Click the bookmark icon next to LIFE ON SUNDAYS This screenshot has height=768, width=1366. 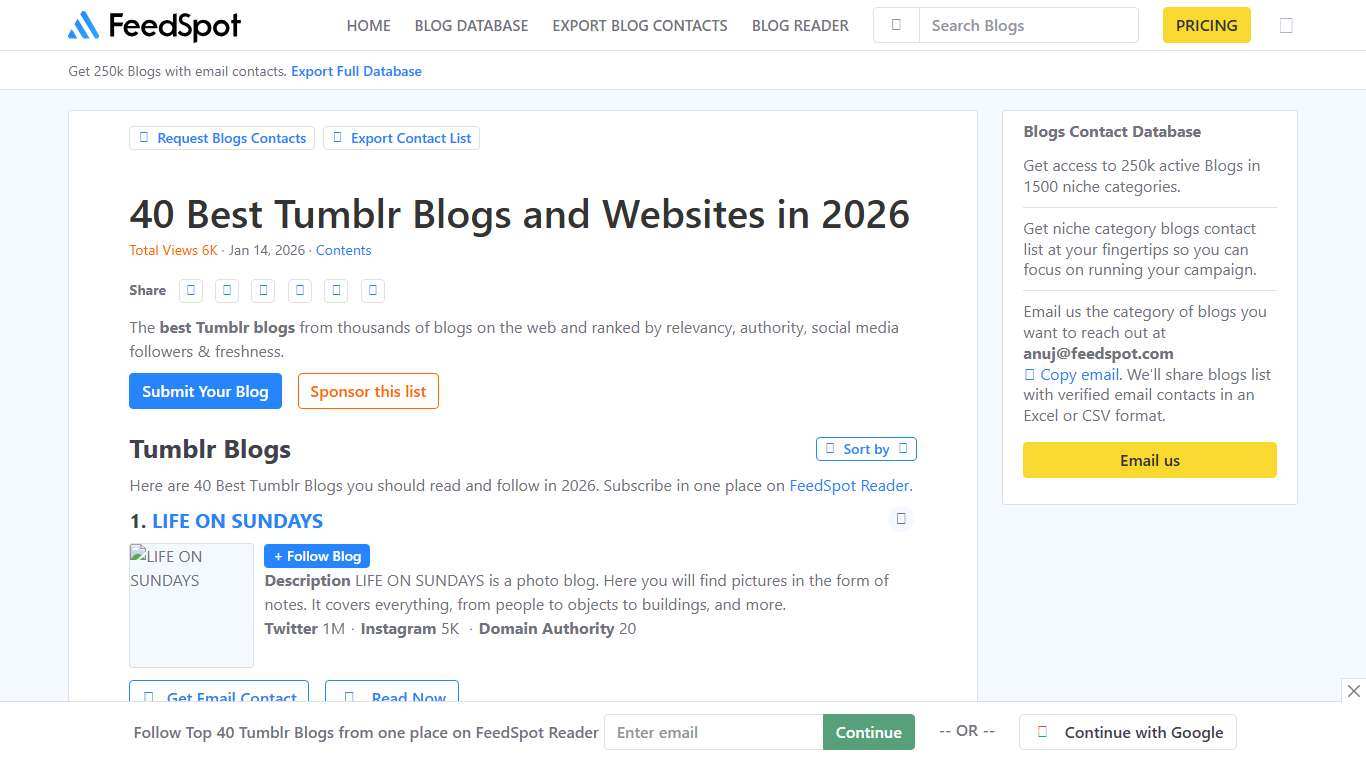[900, 519]
